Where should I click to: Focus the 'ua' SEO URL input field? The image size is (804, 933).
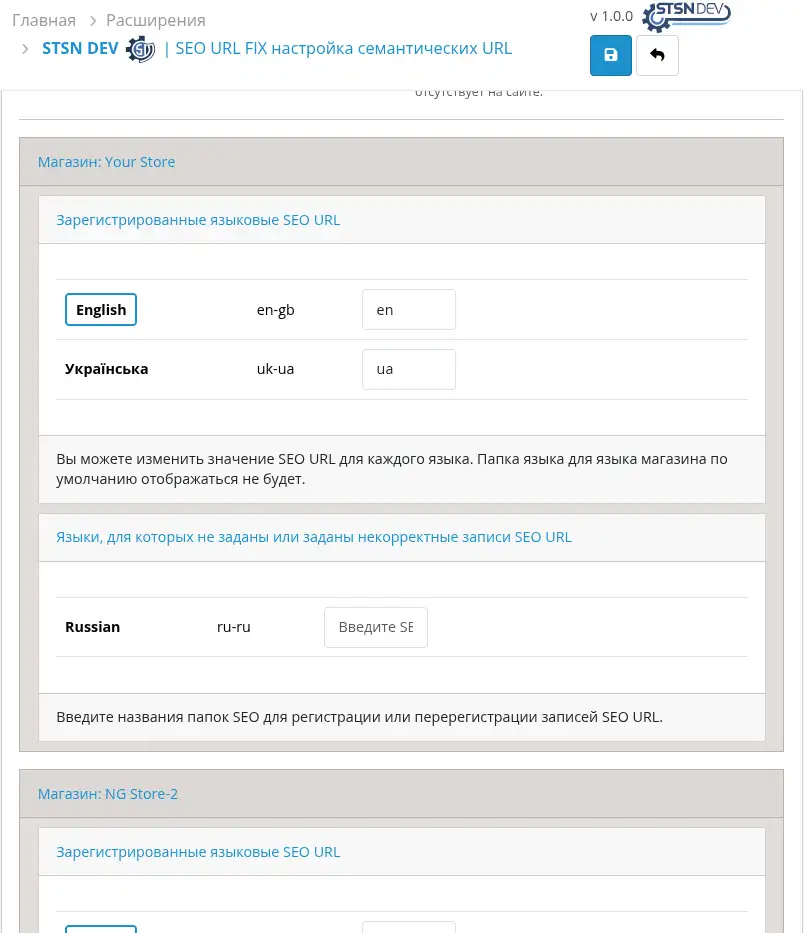click(x=408, y=369)
